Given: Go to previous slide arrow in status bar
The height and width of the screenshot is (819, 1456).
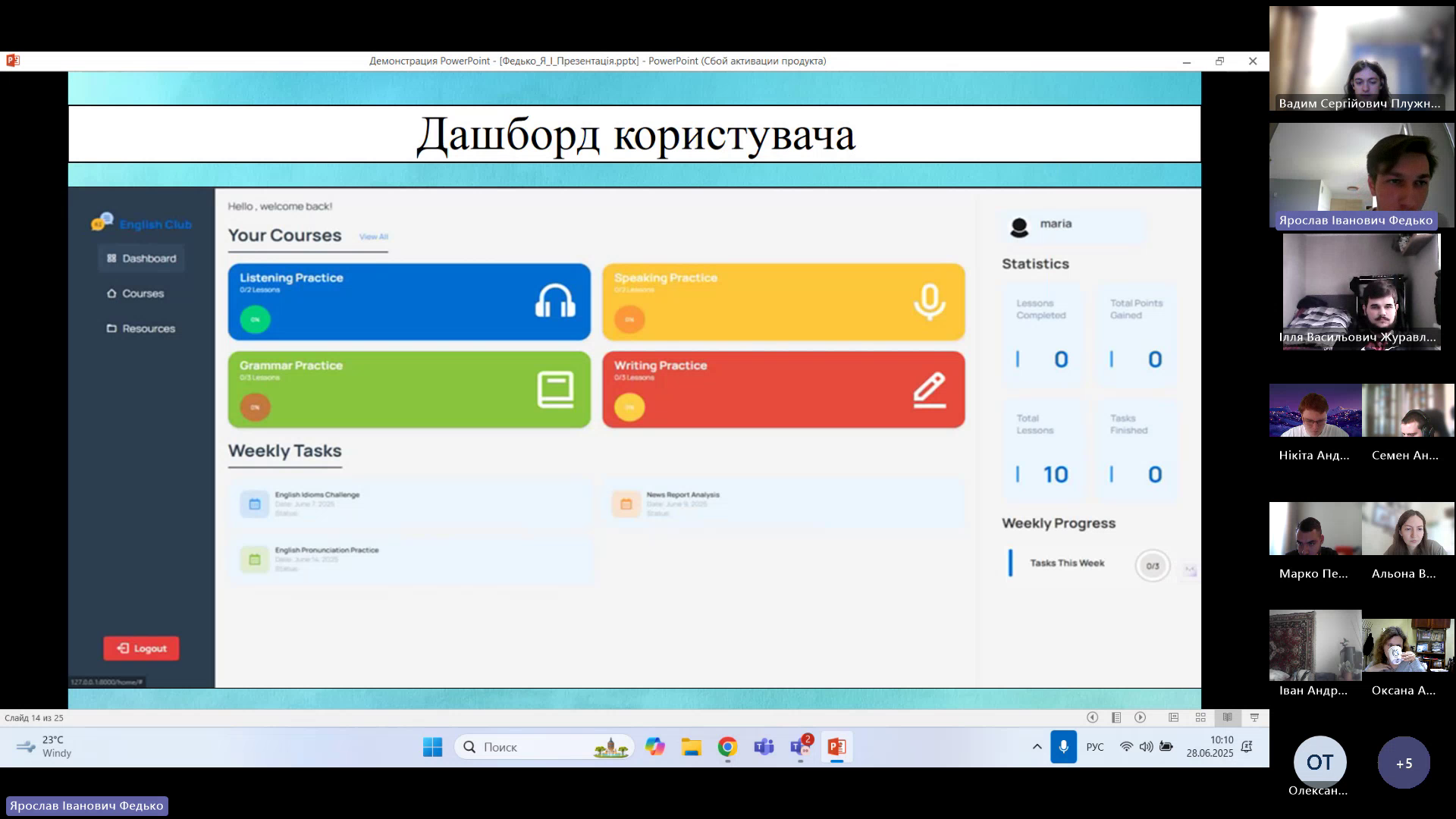Looking at the screenshot, I should (1092, 717).
